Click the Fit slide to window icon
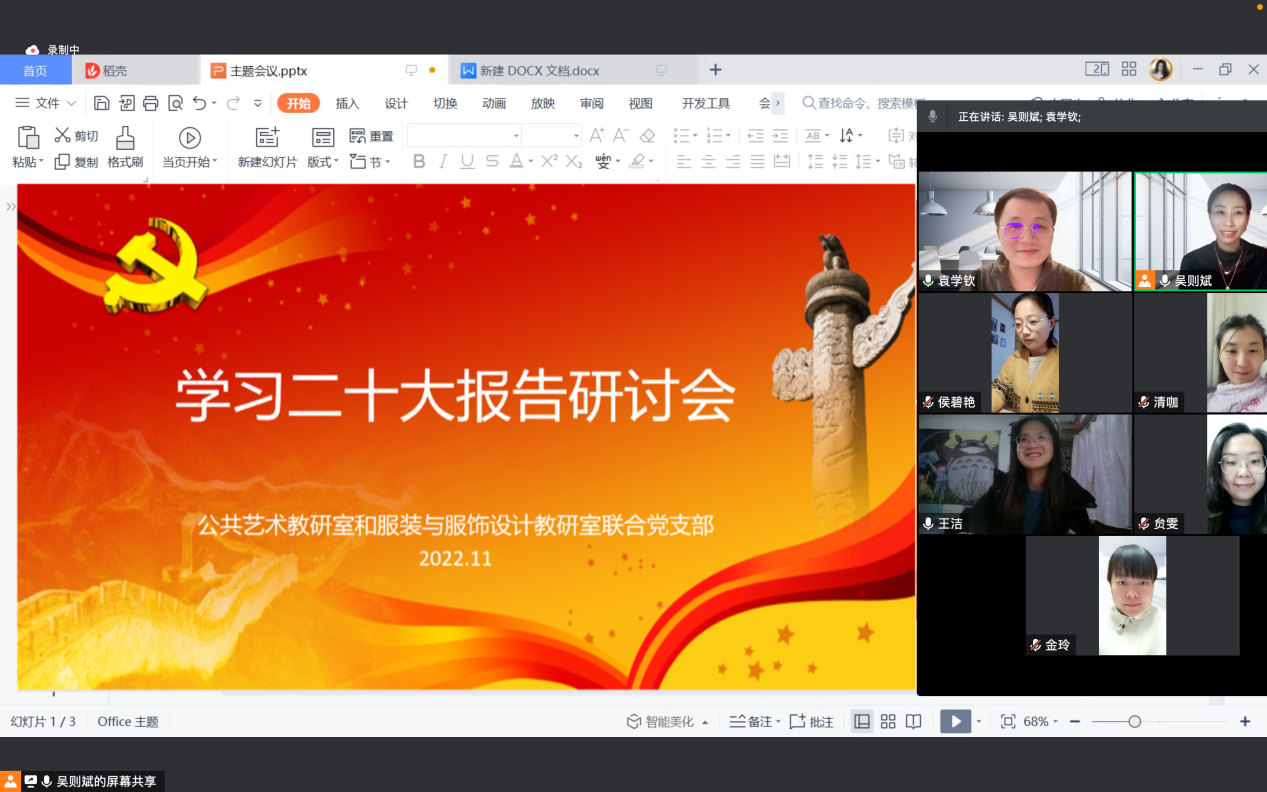 [1008, 722]
